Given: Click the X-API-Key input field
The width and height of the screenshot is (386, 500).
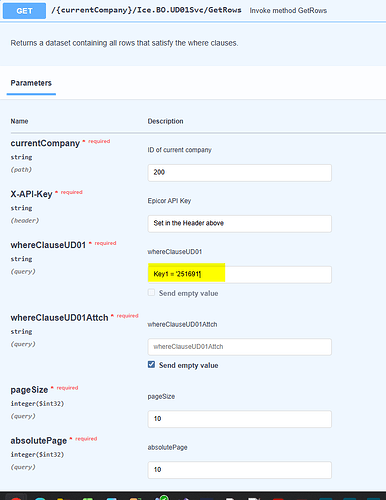Looking at the screenshot, I should click(240, 223).
